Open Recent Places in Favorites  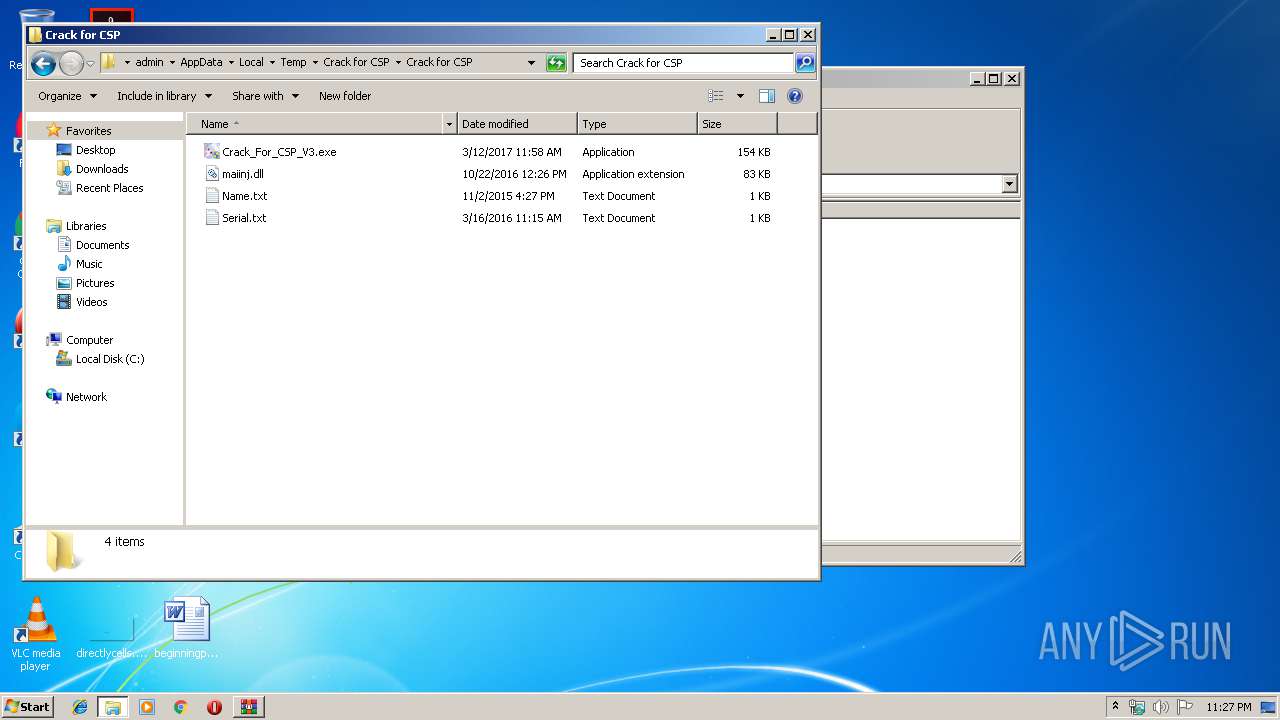tap(109, 188)
